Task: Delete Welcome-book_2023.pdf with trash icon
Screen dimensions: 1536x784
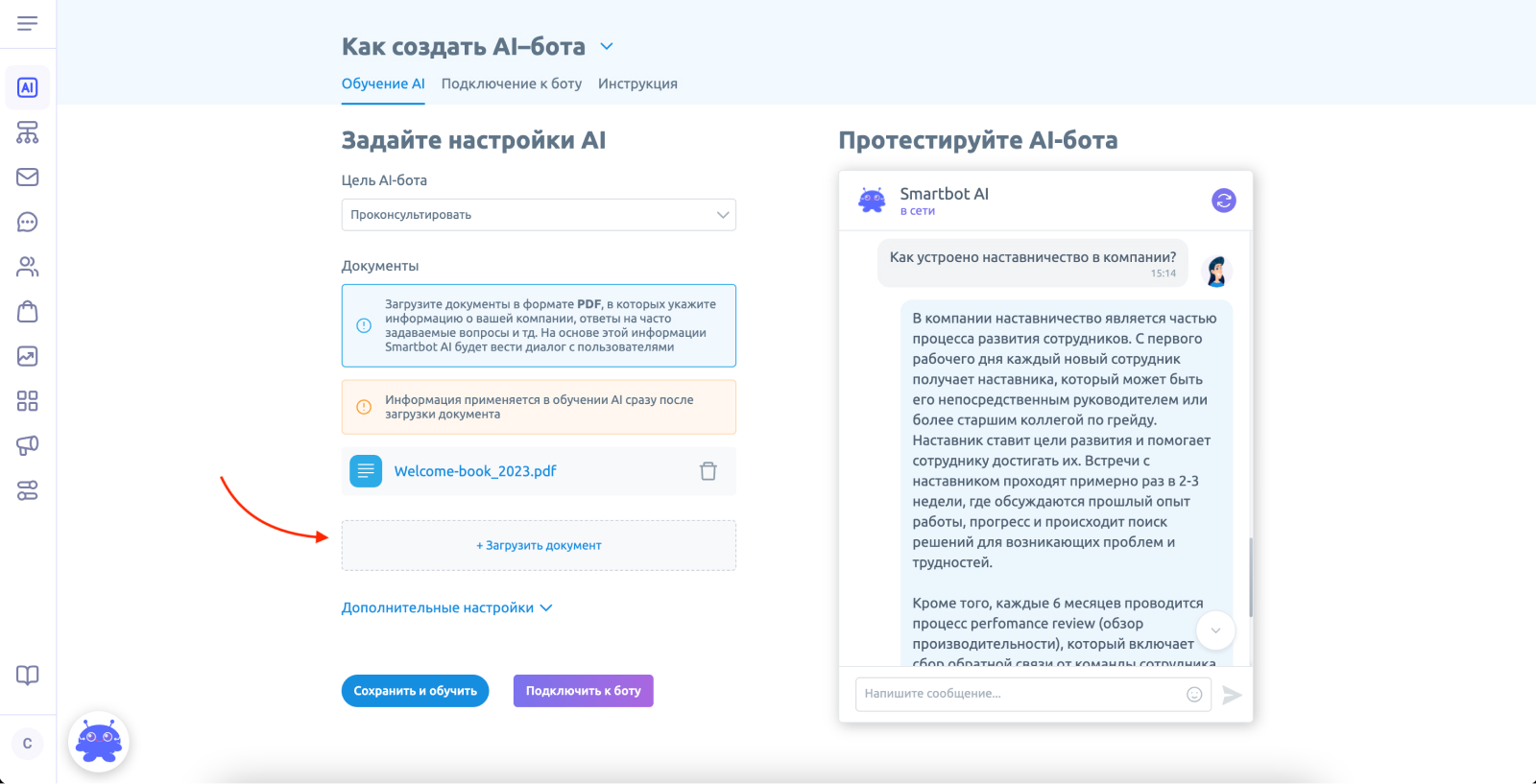Action: point(708,471)
